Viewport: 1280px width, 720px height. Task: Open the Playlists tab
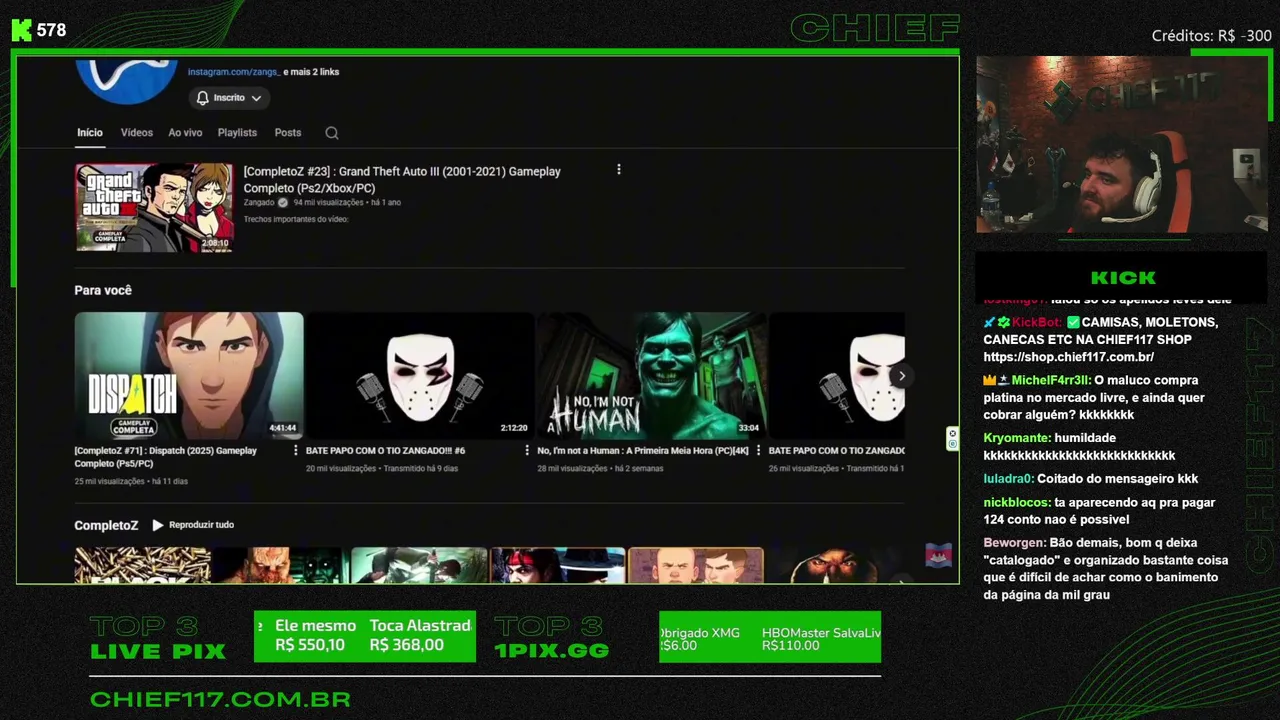(237, 133)
